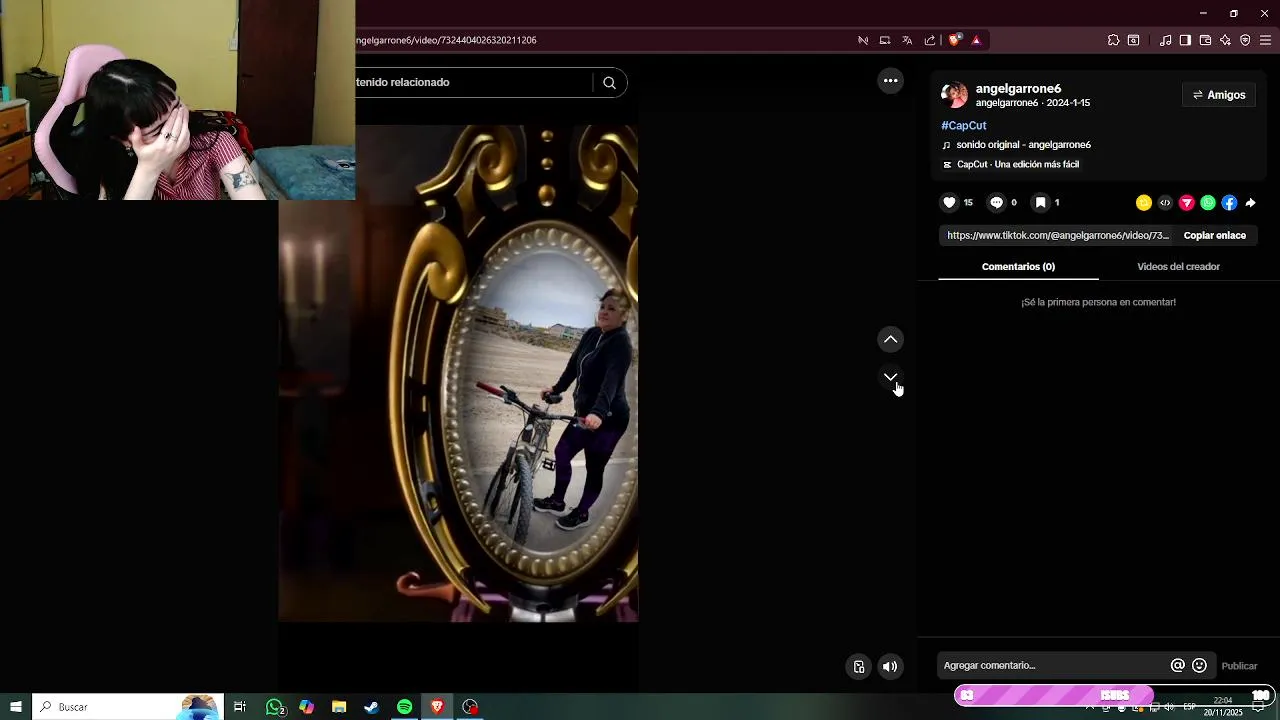Open Windows Start menu
This screenshot has width=1280, height=720.
click(15, 707)
